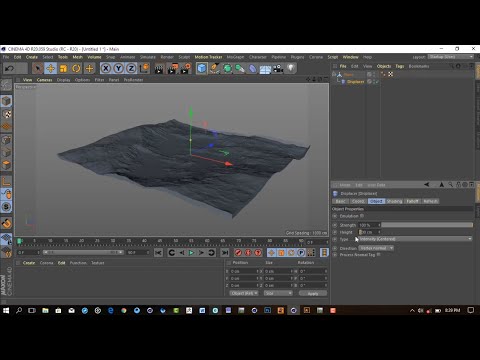The image size is (480, 360).
Task: Select the parent Plane object row
Action: [x=349, y=75]
